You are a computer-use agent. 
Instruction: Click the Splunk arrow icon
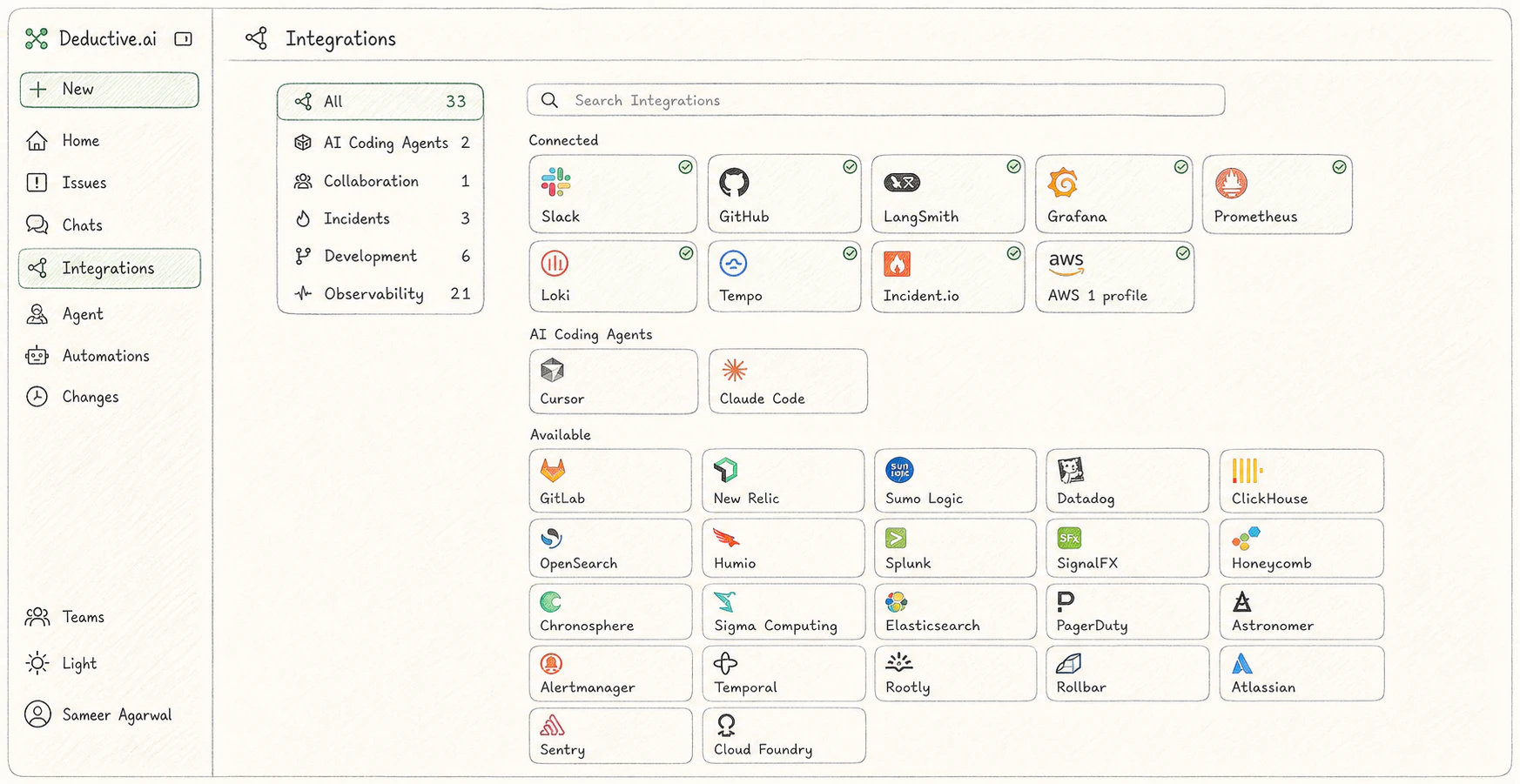coord(897,538)
